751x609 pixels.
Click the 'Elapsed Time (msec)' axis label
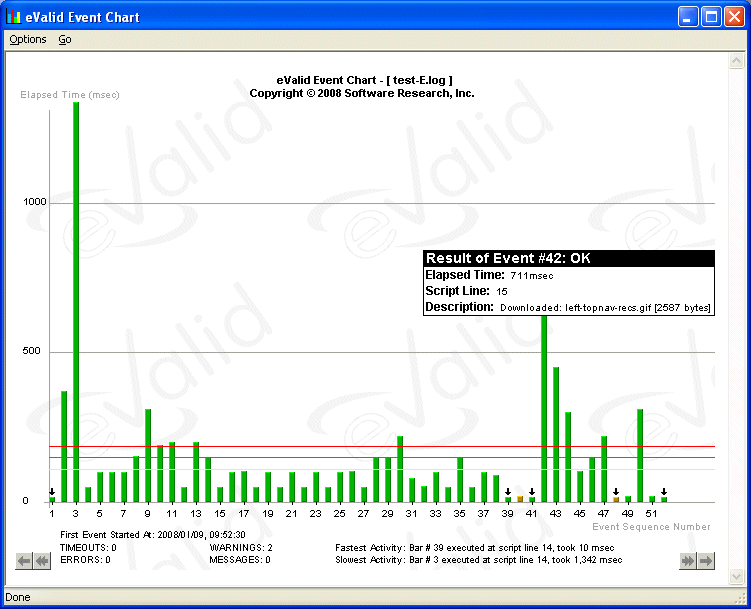click(x=70, y=95)
